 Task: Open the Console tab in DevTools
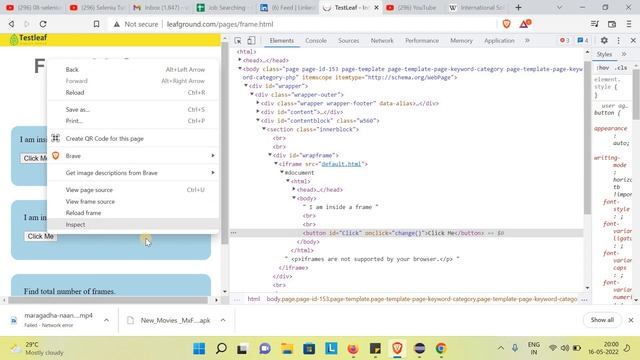(x=316, y=40)
